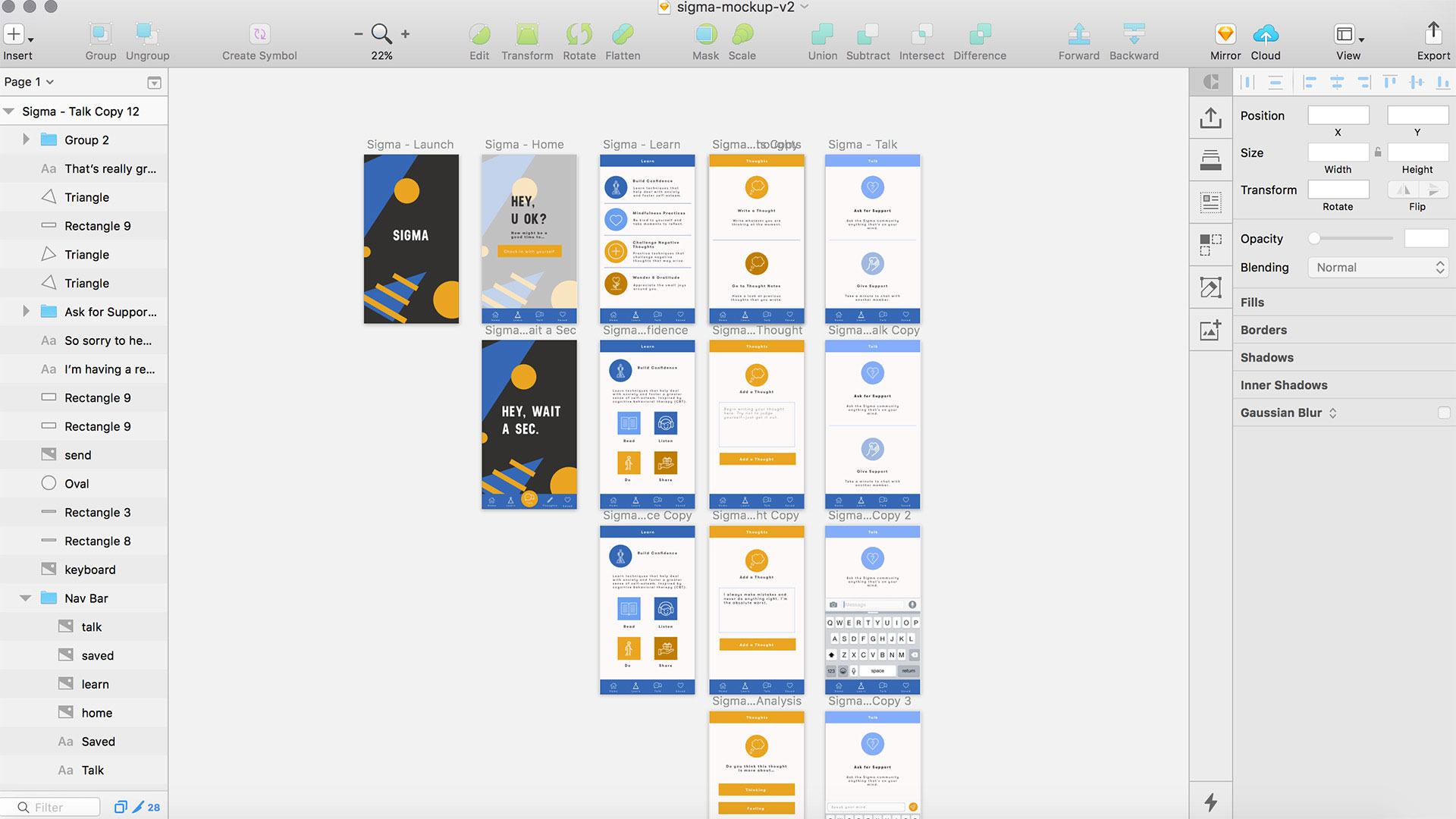Click the flip horizontal button
Image resolution: width=1456 pixels, height=819 pixels.
click(1403, 190)
